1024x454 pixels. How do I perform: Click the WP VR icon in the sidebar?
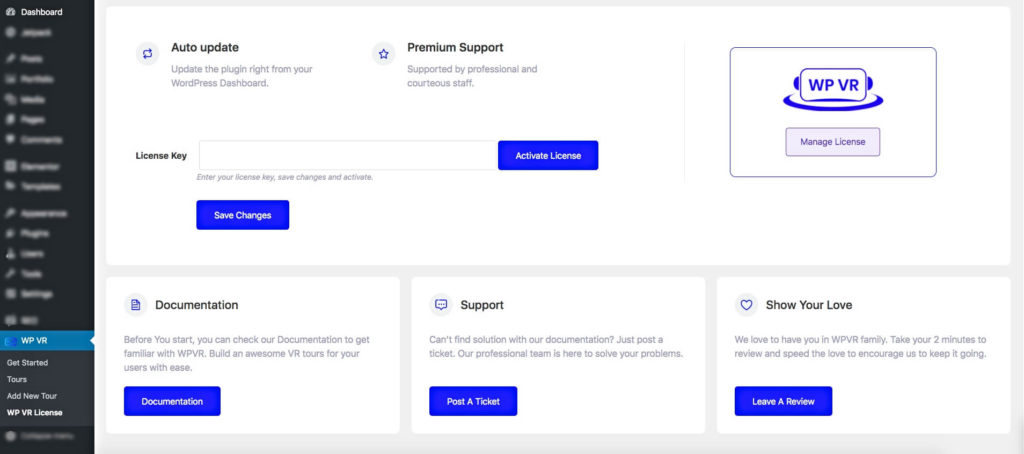[10, 341]
